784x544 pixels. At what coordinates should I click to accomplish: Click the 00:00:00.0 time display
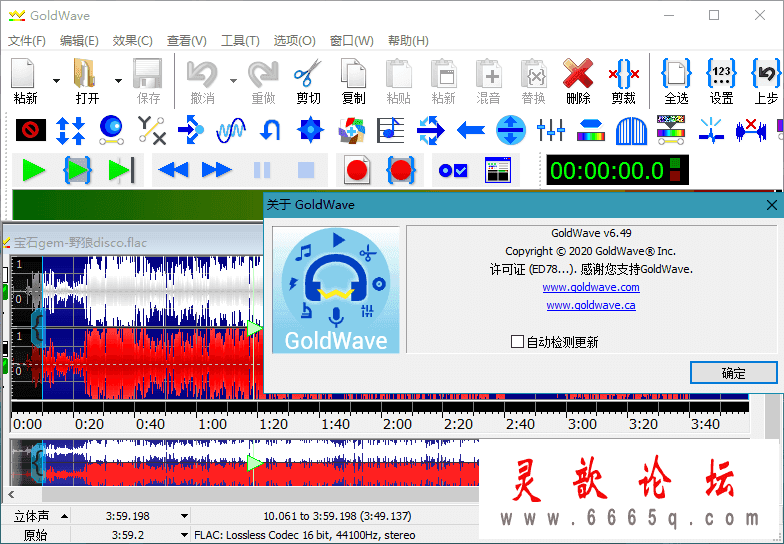point(618,170)
